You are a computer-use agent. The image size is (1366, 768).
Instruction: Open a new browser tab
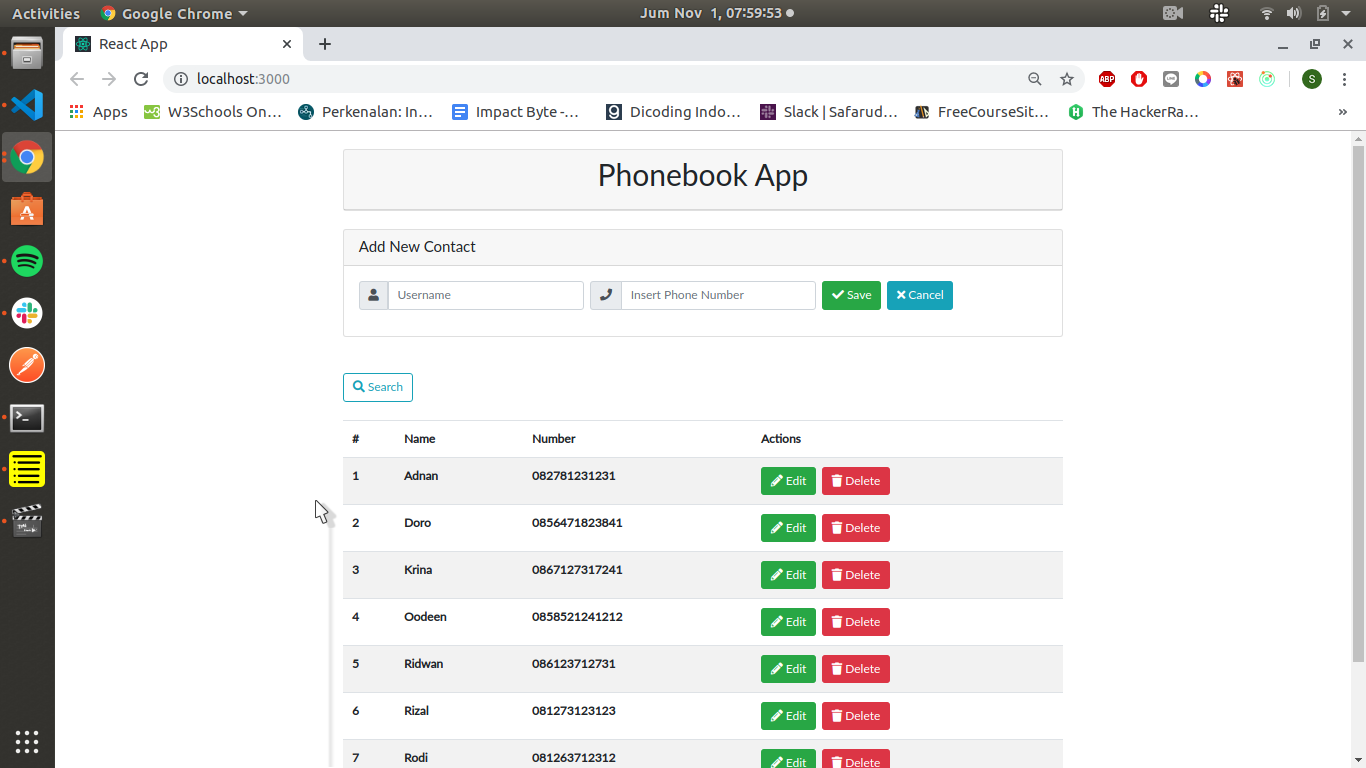(x=325, y=44)
